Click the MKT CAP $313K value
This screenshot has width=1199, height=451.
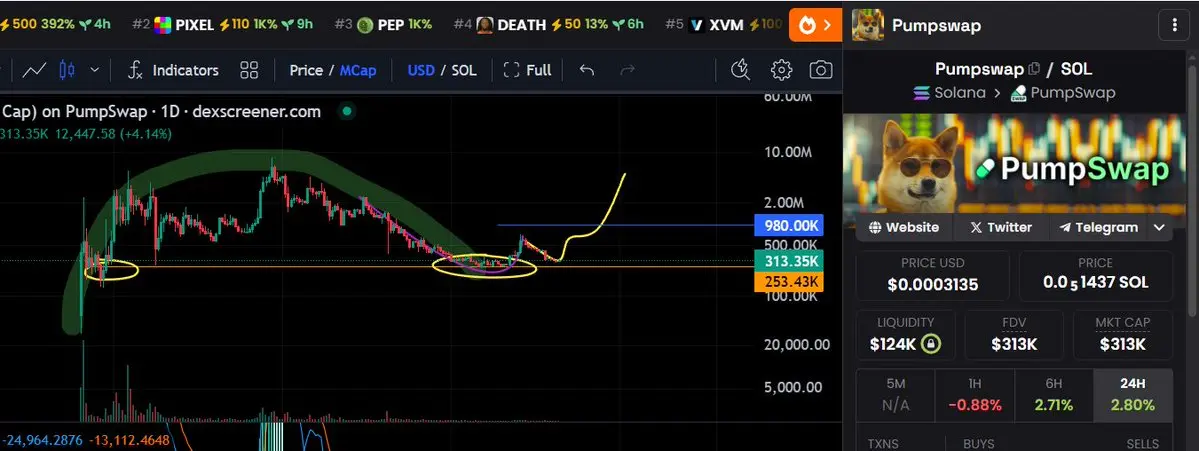pyautogui.click(x=1123, y=344)
